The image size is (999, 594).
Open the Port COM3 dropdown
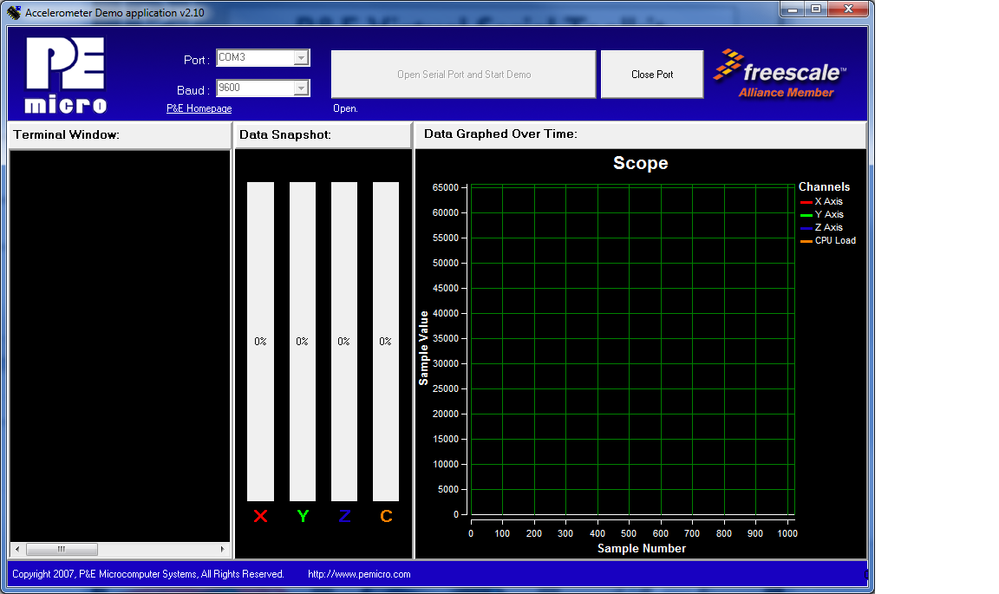[x=301, y=57]
